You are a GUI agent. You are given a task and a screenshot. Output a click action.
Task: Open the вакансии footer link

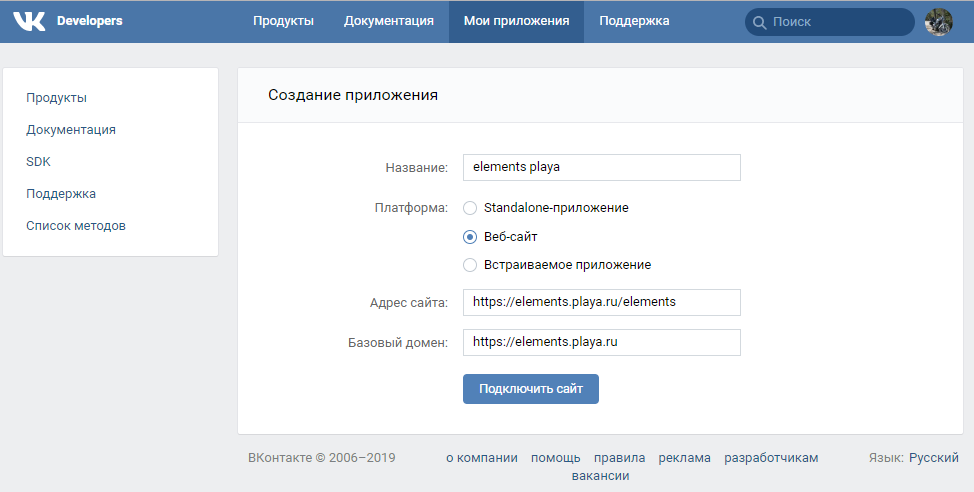(601, 476)
